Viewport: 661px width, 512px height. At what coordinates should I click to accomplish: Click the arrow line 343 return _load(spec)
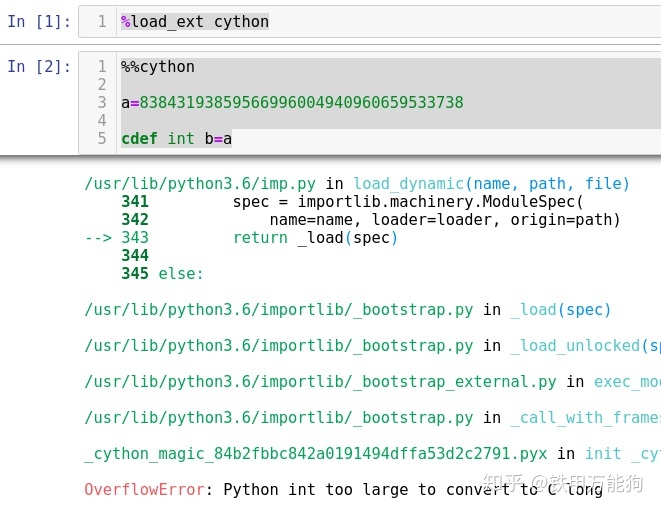click(241, 238)
